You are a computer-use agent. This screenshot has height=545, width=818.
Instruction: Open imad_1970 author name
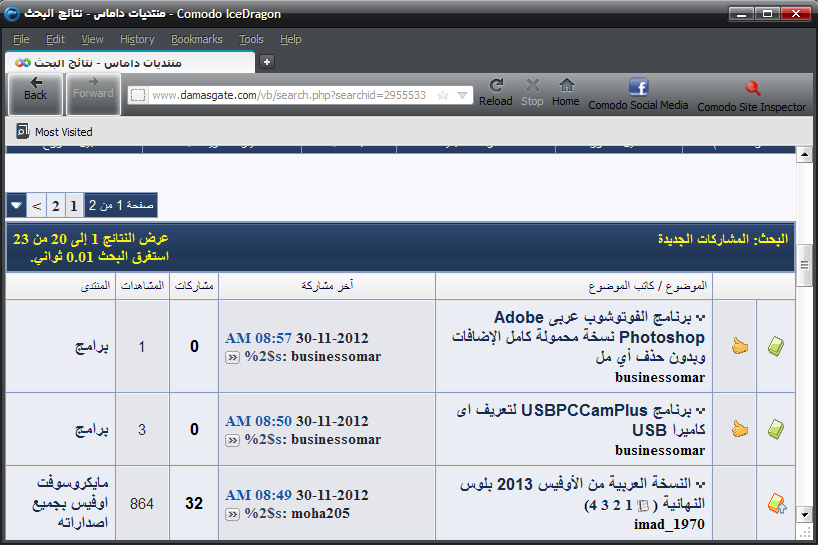[669, 524]
